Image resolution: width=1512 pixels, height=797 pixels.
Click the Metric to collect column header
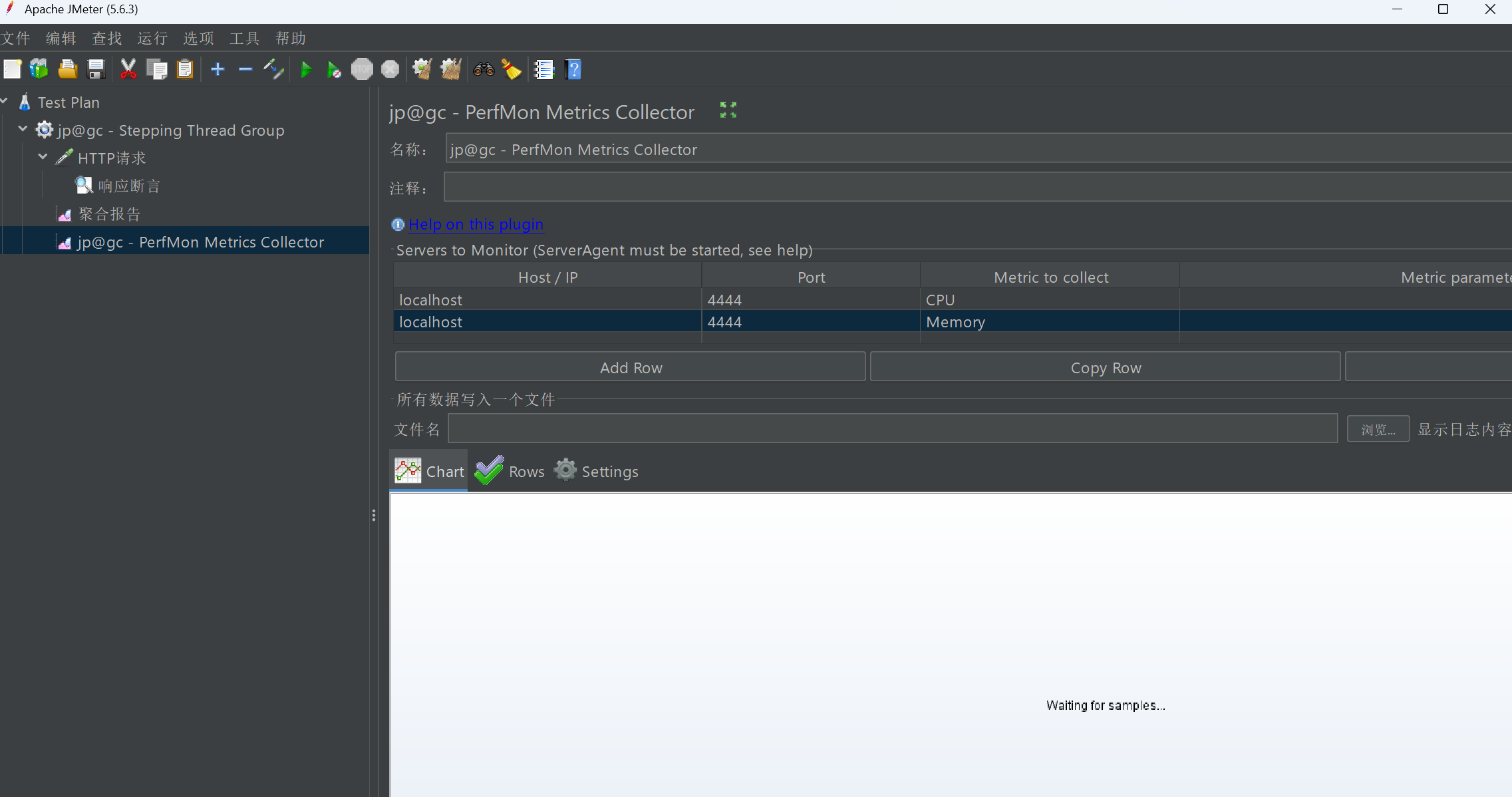(1050, 277)
